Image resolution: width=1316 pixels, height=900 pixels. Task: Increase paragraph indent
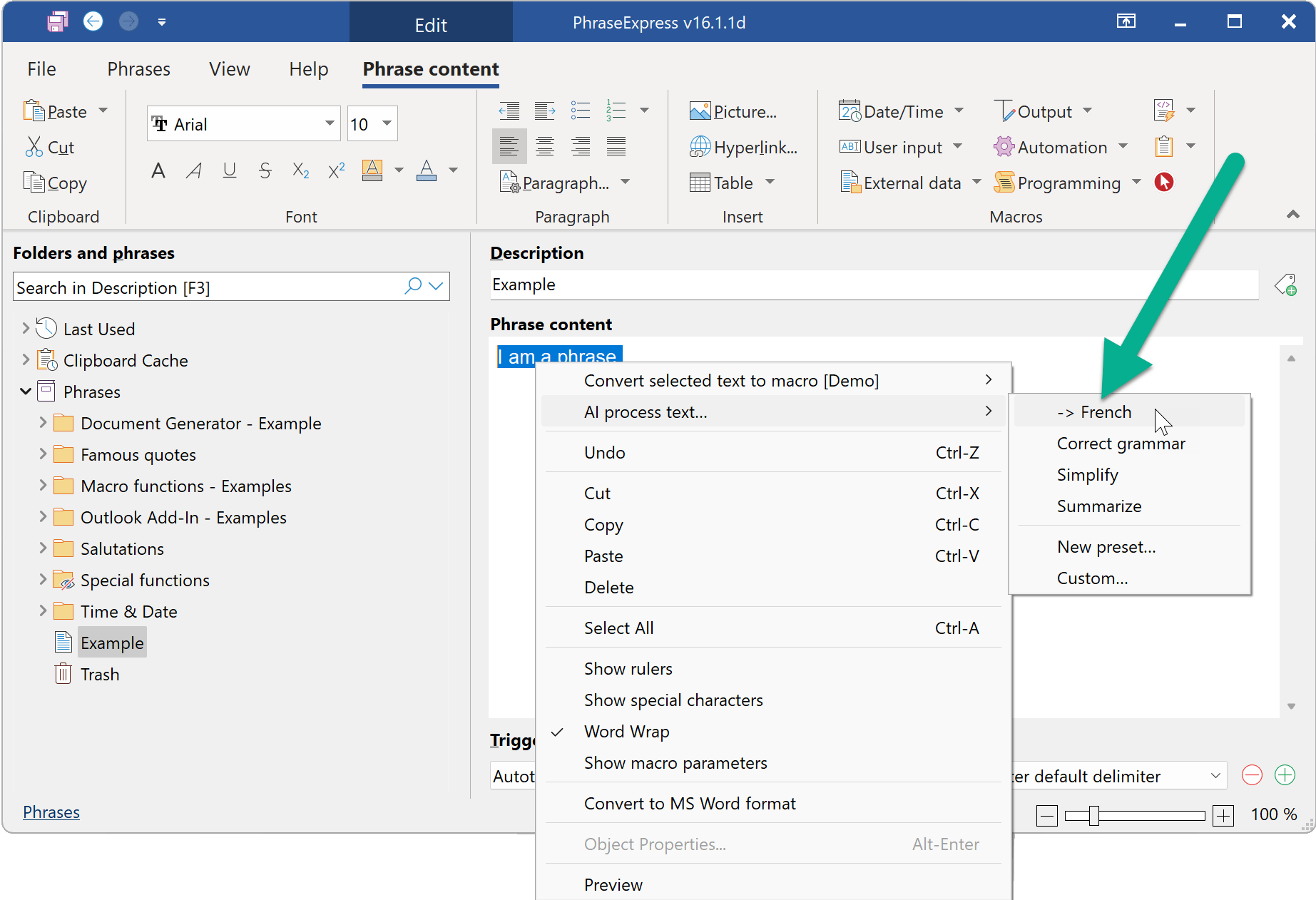click(544, 111)
